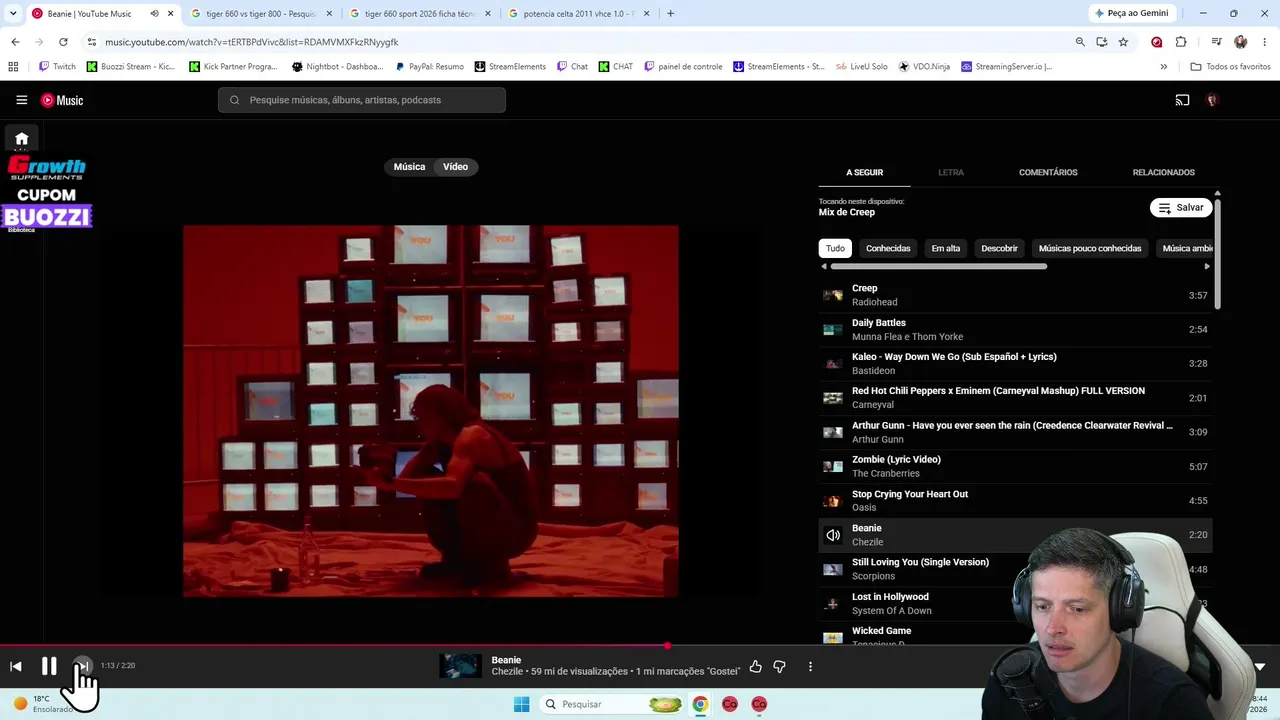
Task: Cast to a device with the cast icon
Action: (1182, 100)
